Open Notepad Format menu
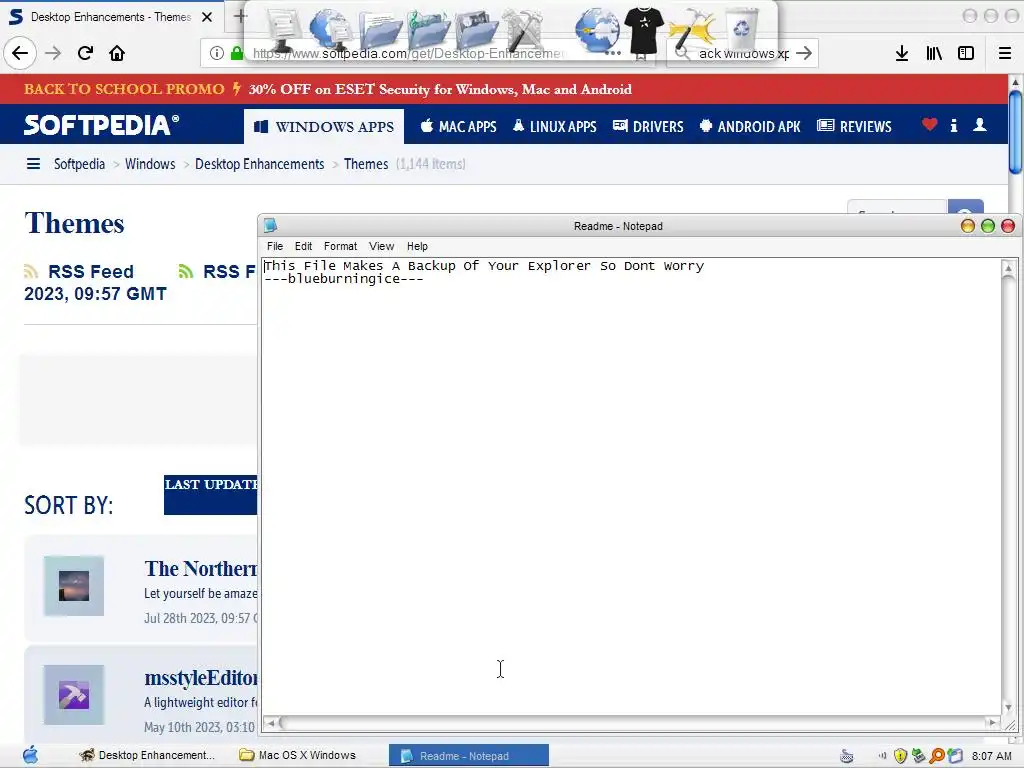 click(x=340, y=246)
